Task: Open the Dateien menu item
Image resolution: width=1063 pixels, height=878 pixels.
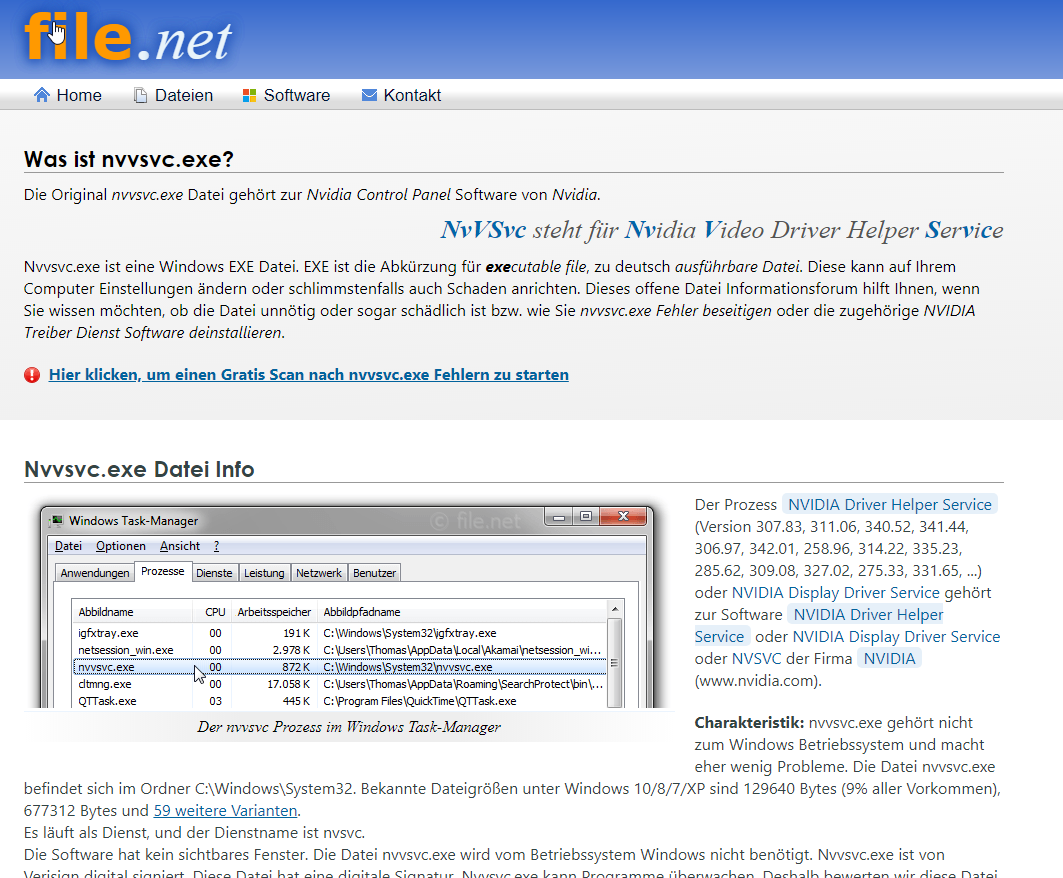Action: (183, 95)
